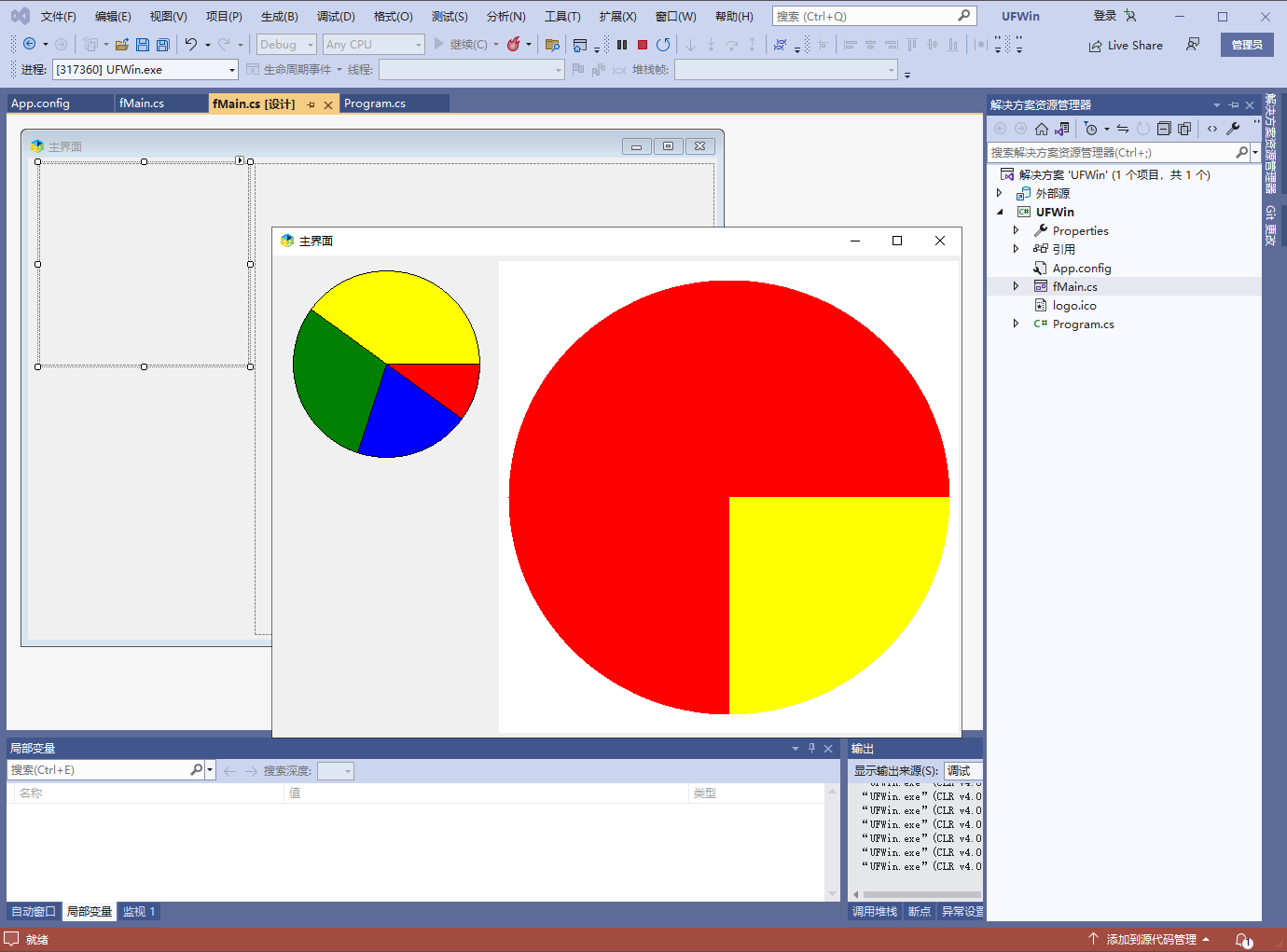Open Solution Explorer window options dropdown arrow
The width and height of the screenshot is (1287, 952).
click(x=1217, y=105)
